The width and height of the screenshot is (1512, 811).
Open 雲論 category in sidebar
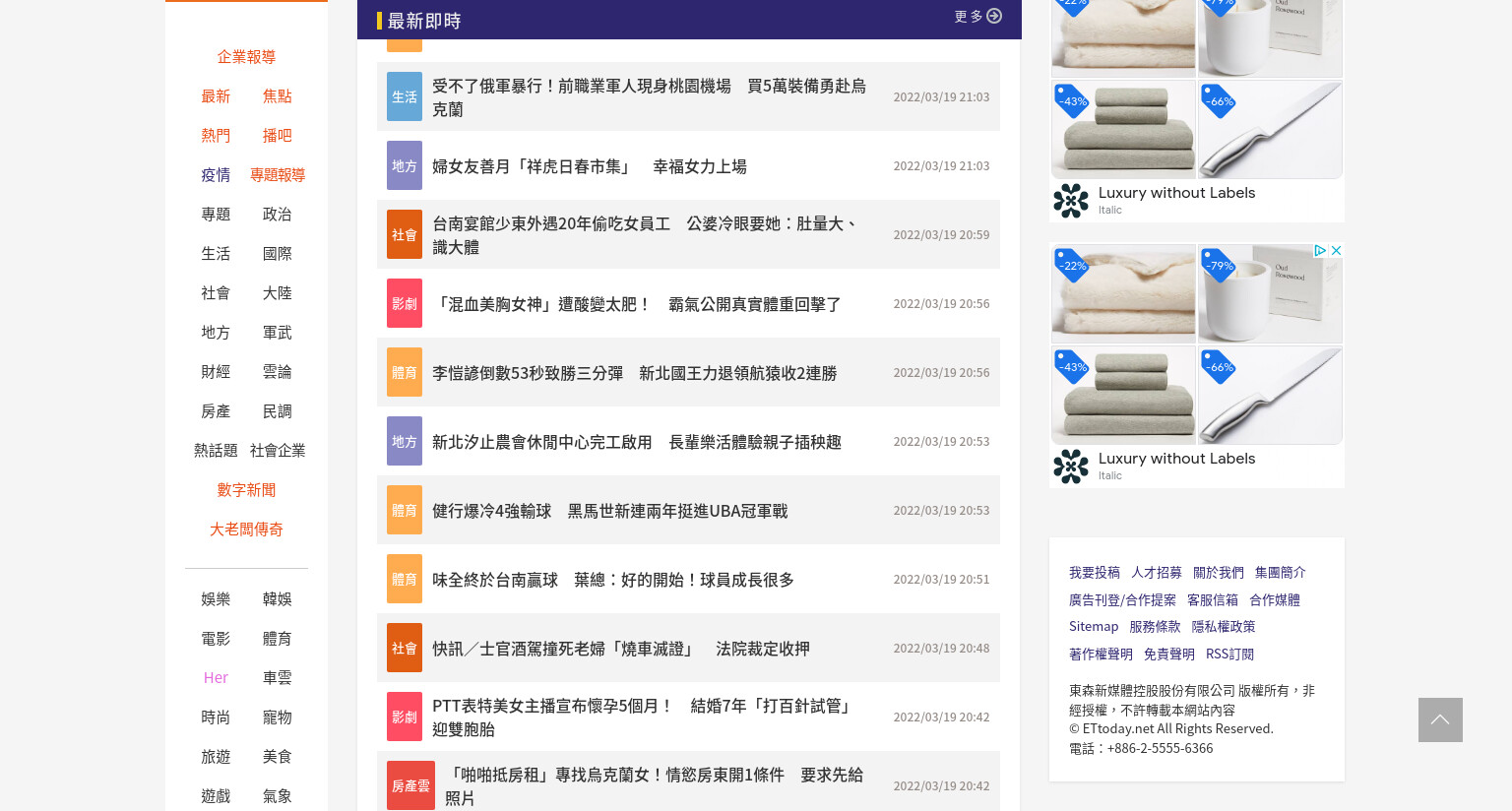[x=277, y=372]
